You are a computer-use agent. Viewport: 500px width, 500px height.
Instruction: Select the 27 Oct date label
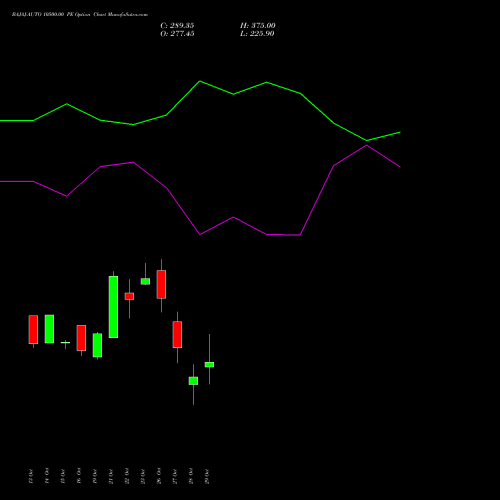pos(175,476)
